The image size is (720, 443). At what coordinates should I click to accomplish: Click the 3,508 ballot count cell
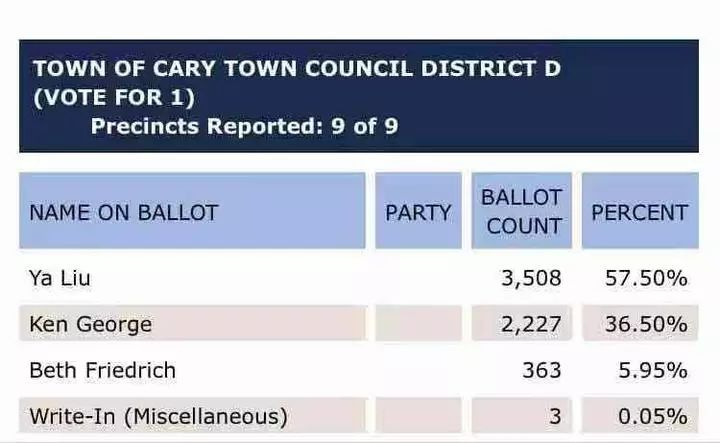[531, 278]
